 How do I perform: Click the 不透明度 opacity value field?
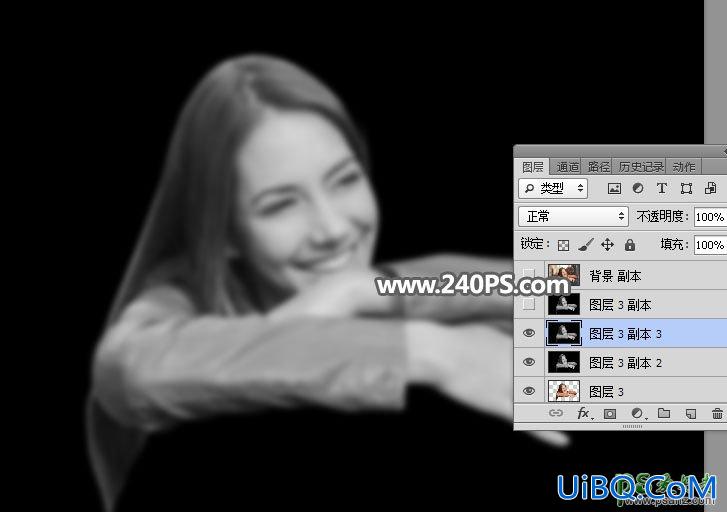[710, 217]
